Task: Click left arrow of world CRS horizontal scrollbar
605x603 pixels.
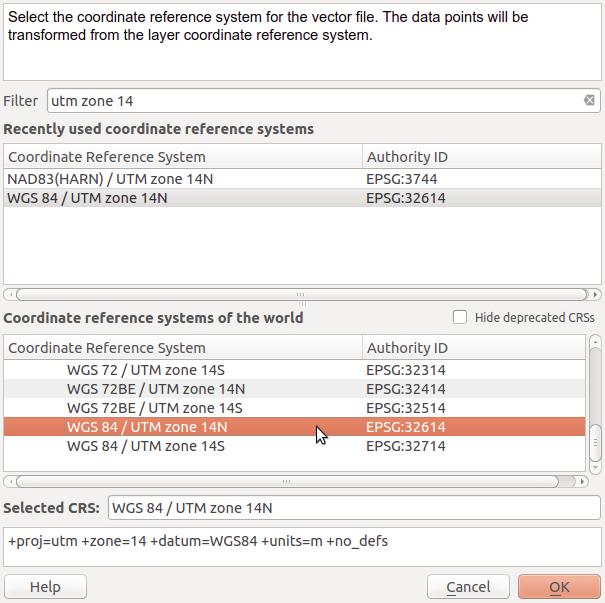Action: pos(10,481)
